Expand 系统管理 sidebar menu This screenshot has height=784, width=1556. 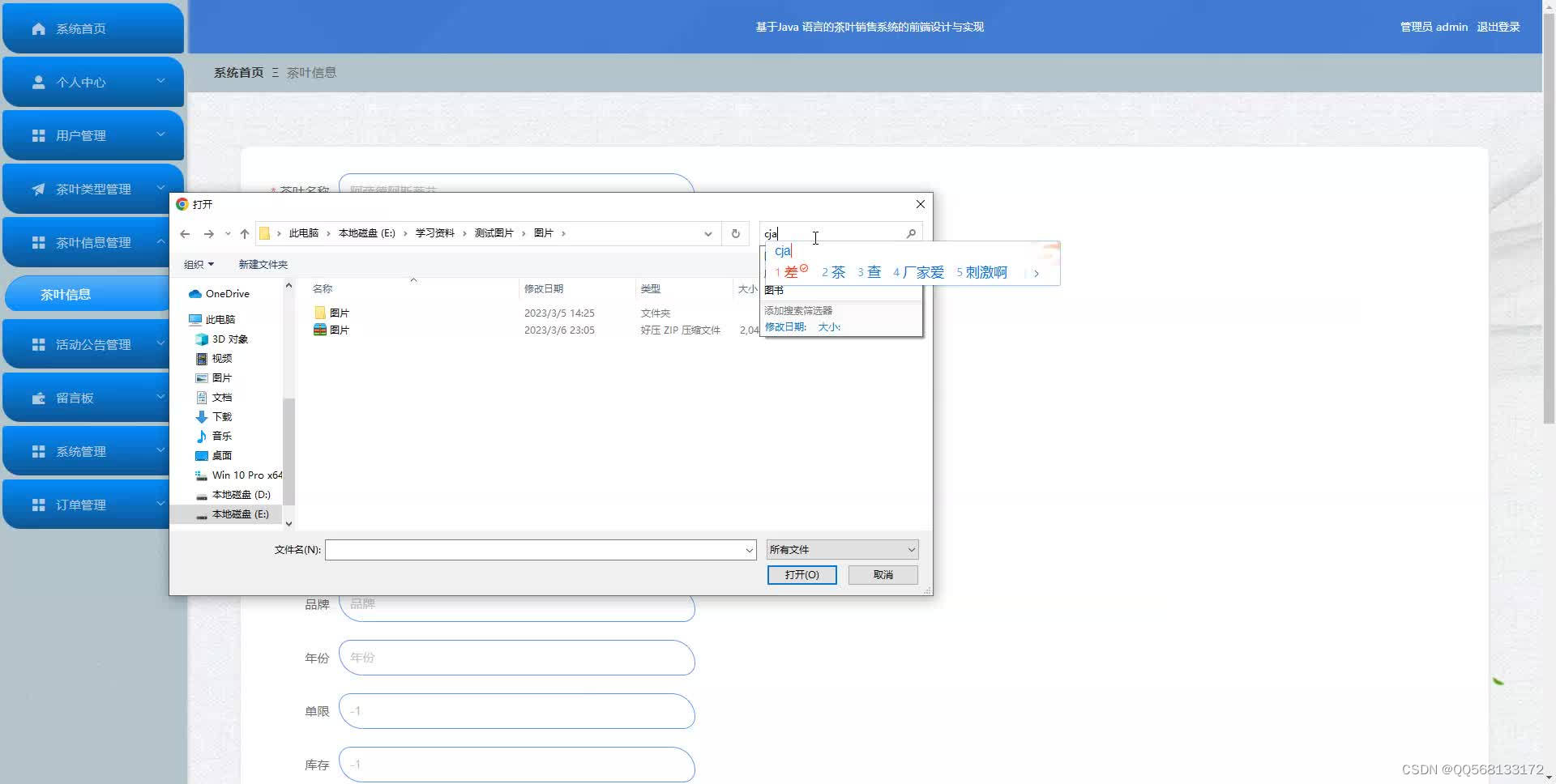(160, 450)
